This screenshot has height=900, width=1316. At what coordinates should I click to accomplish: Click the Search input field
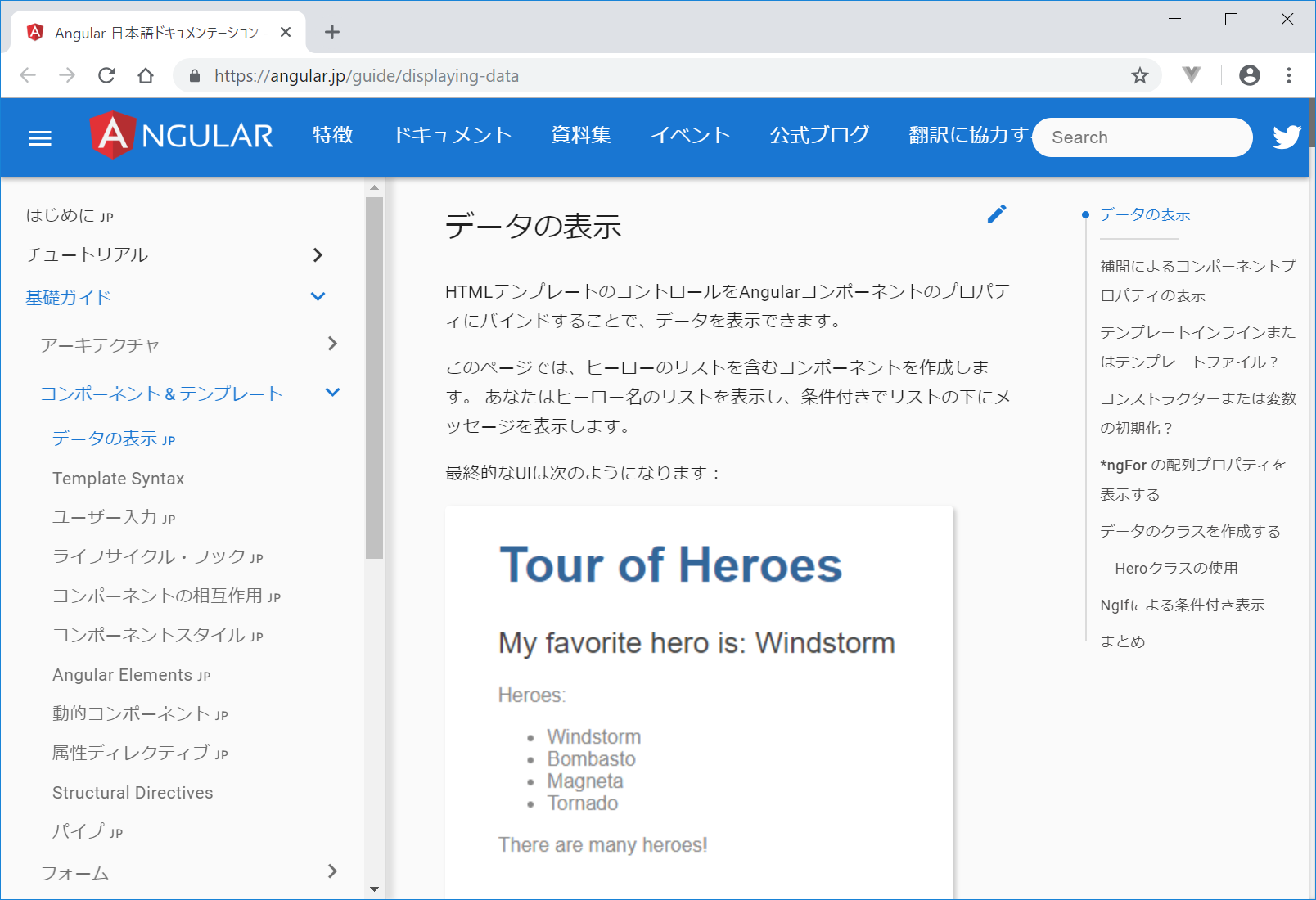(1142, 137)
